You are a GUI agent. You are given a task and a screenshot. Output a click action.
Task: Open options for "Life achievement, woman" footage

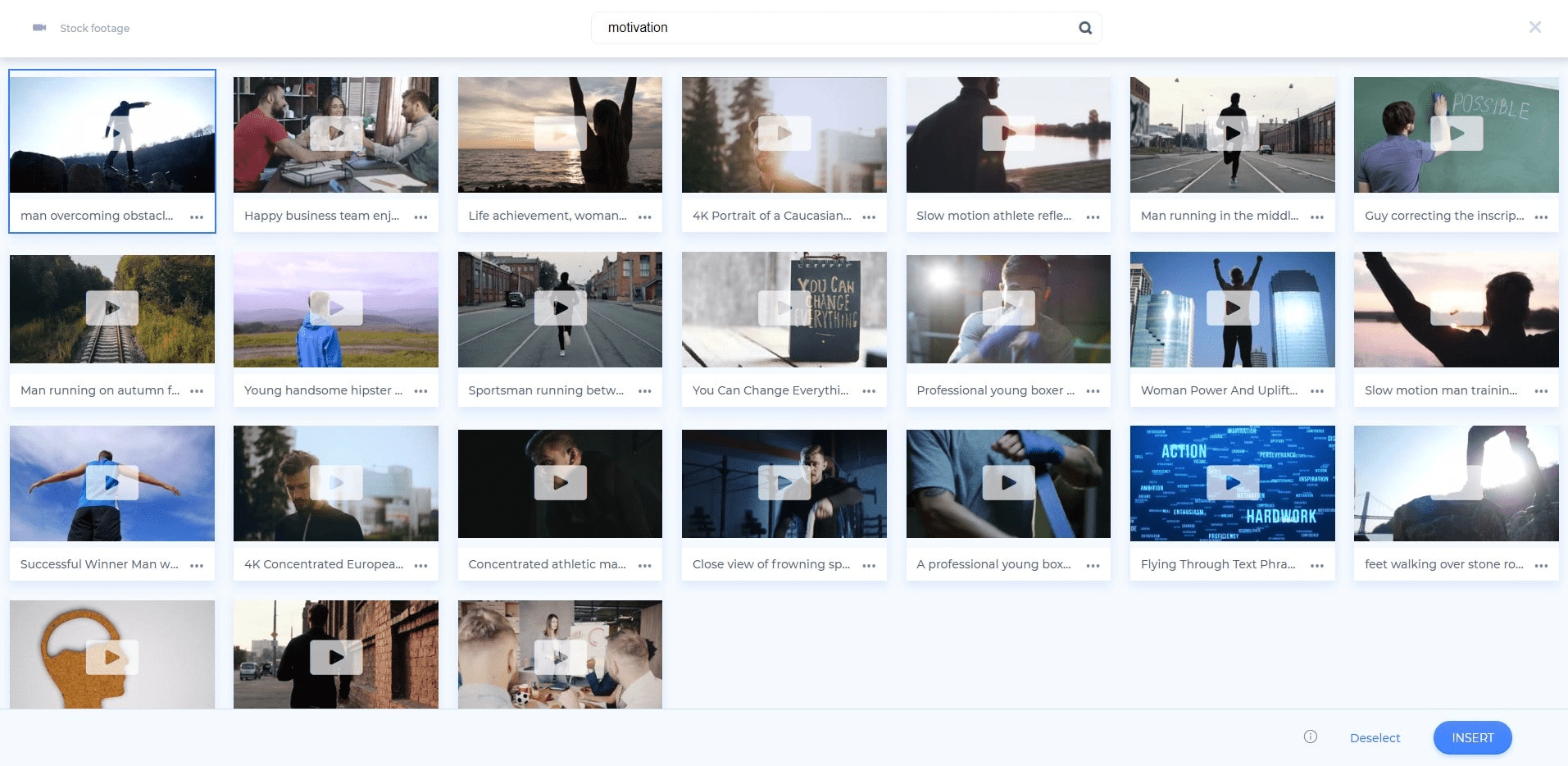[x=644, y=217]
